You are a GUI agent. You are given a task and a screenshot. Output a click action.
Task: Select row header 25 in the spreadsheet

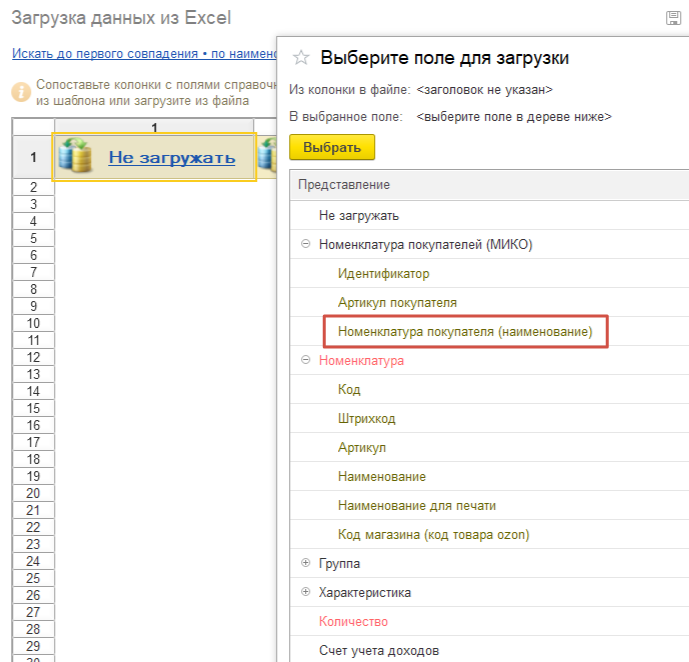pyautogui.click(x=33, y=578)
